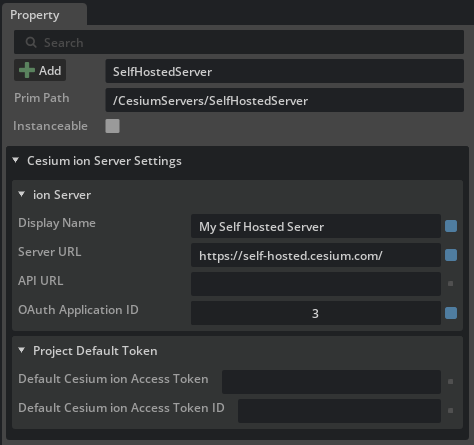Click the Search field in Property panel

click(239, 42)
